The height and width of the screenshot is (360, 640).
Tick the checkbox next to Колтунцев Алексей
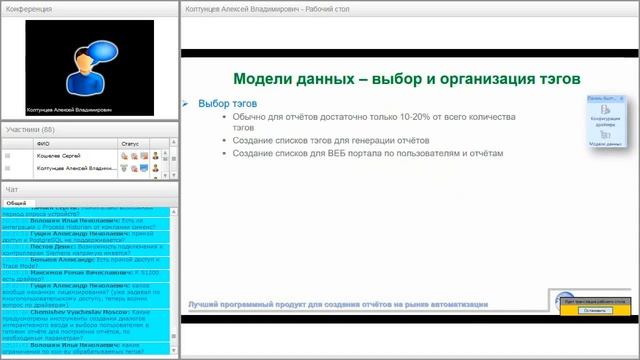[x=7, y=168]
